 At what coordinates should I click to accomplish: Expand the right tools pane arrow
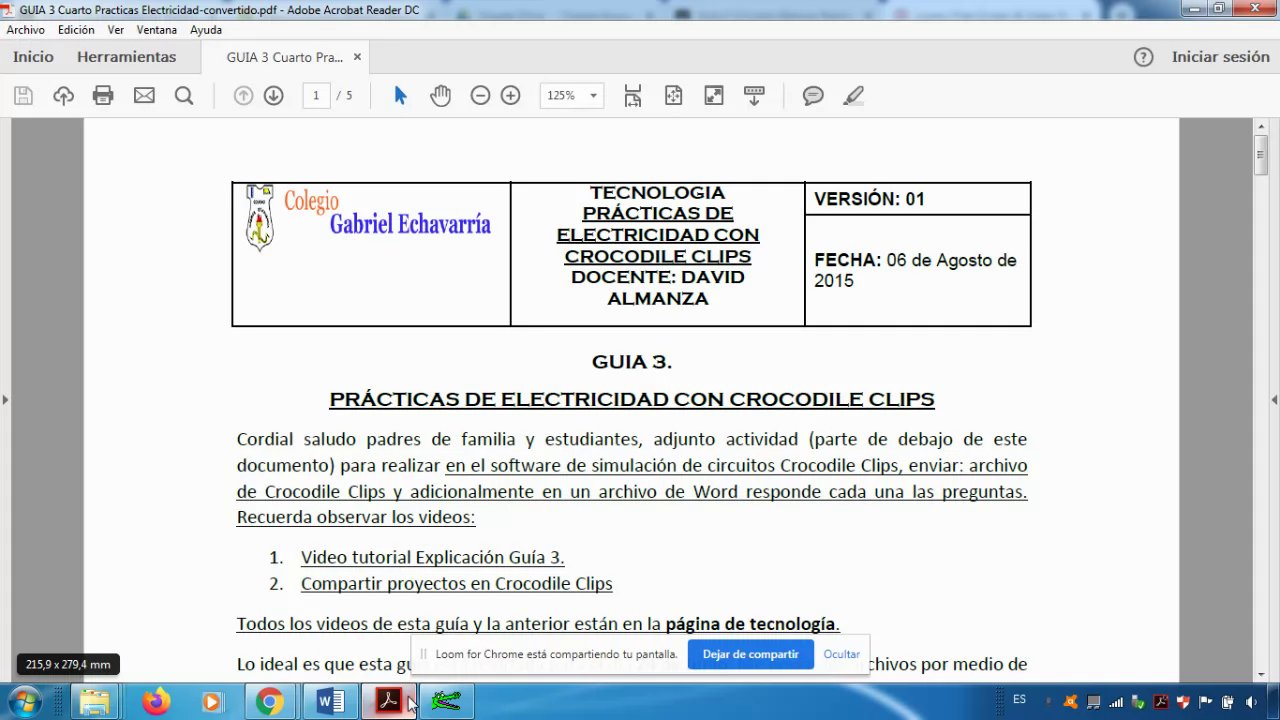click(1274, 400)
